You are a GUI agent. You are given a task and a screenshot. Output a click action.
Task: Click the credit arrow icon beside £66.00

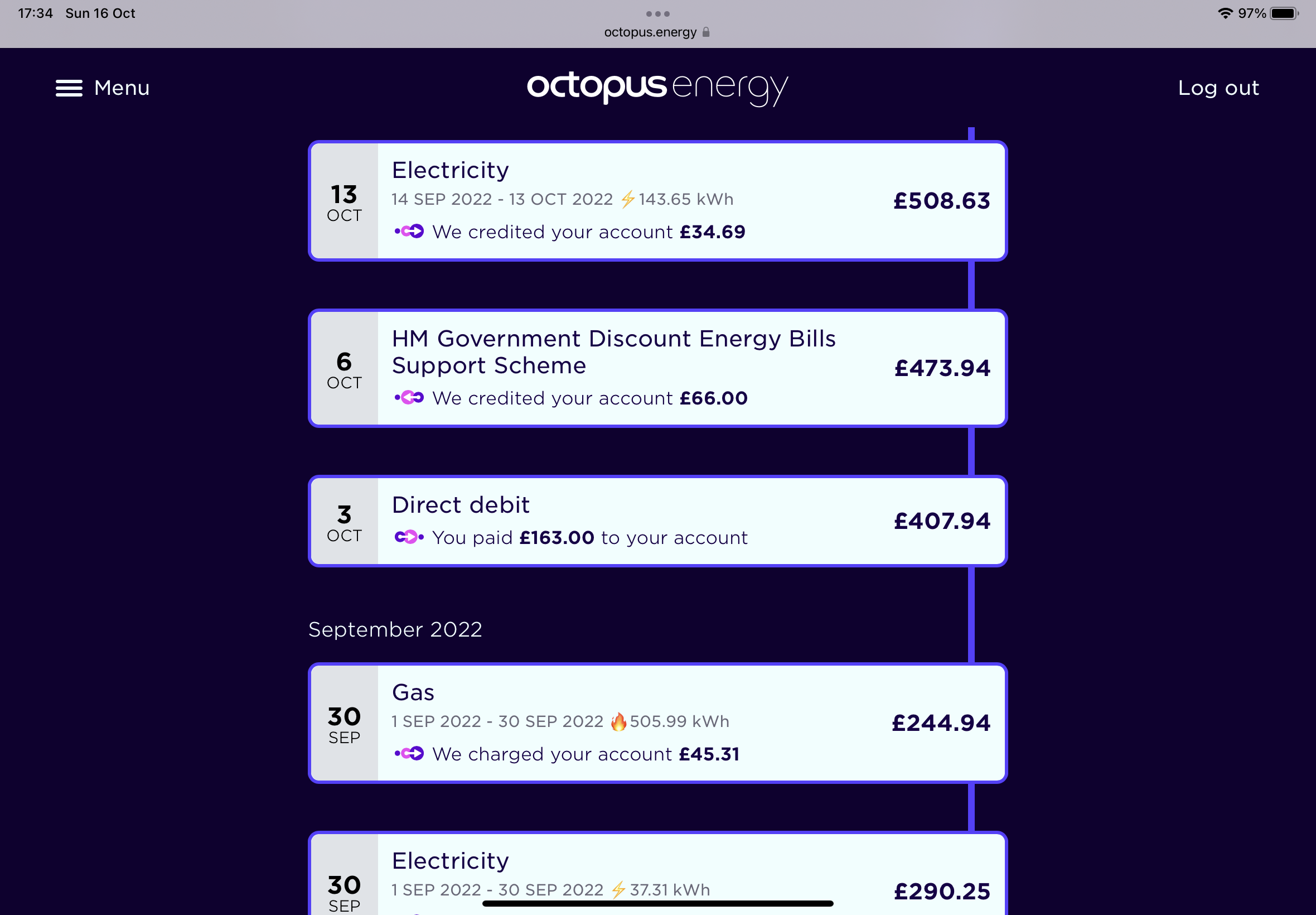(409, 397)
